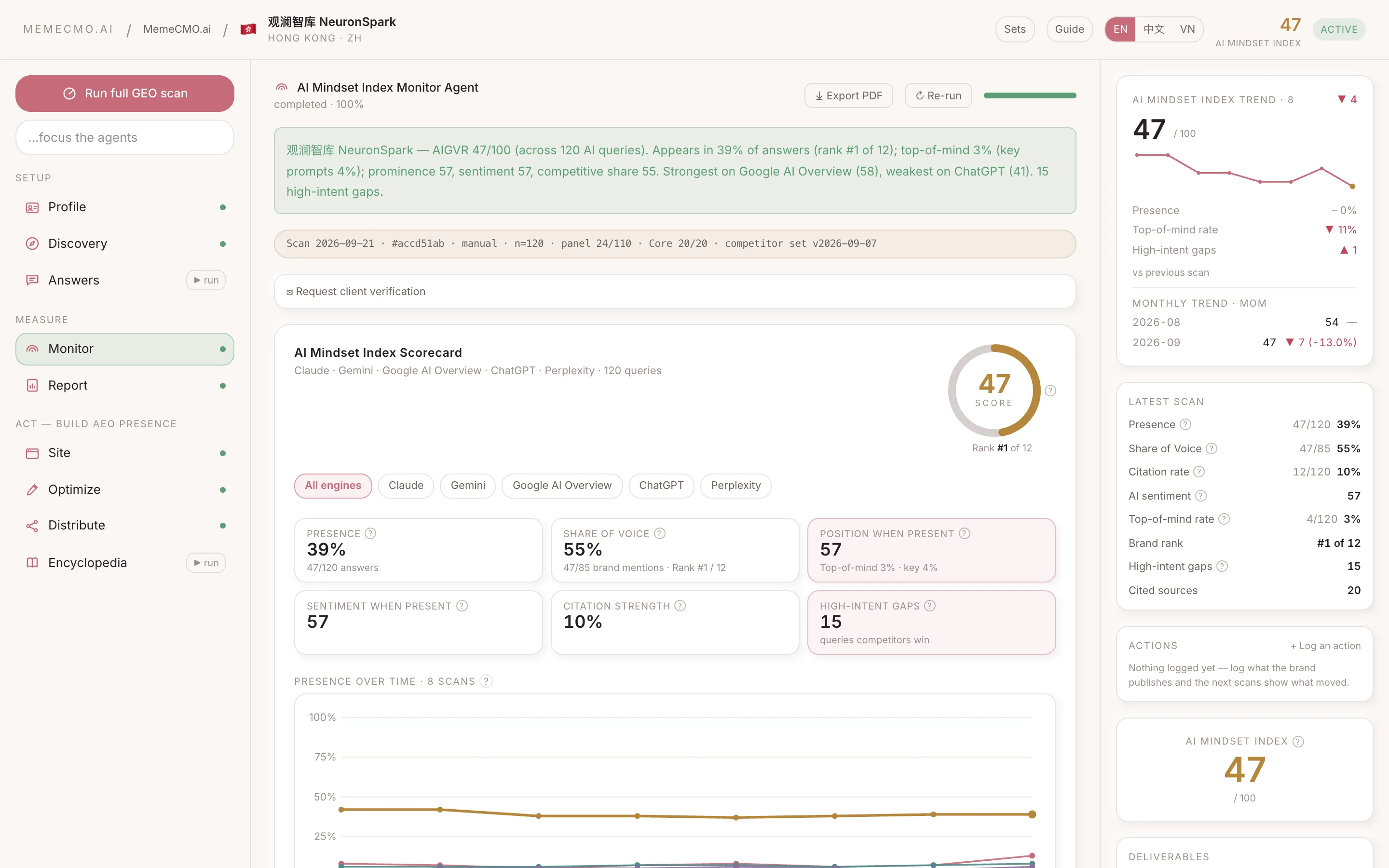Show High-Intent Gaps tile help icon
Screen dimensions: 1389x868
click(930, 606)
